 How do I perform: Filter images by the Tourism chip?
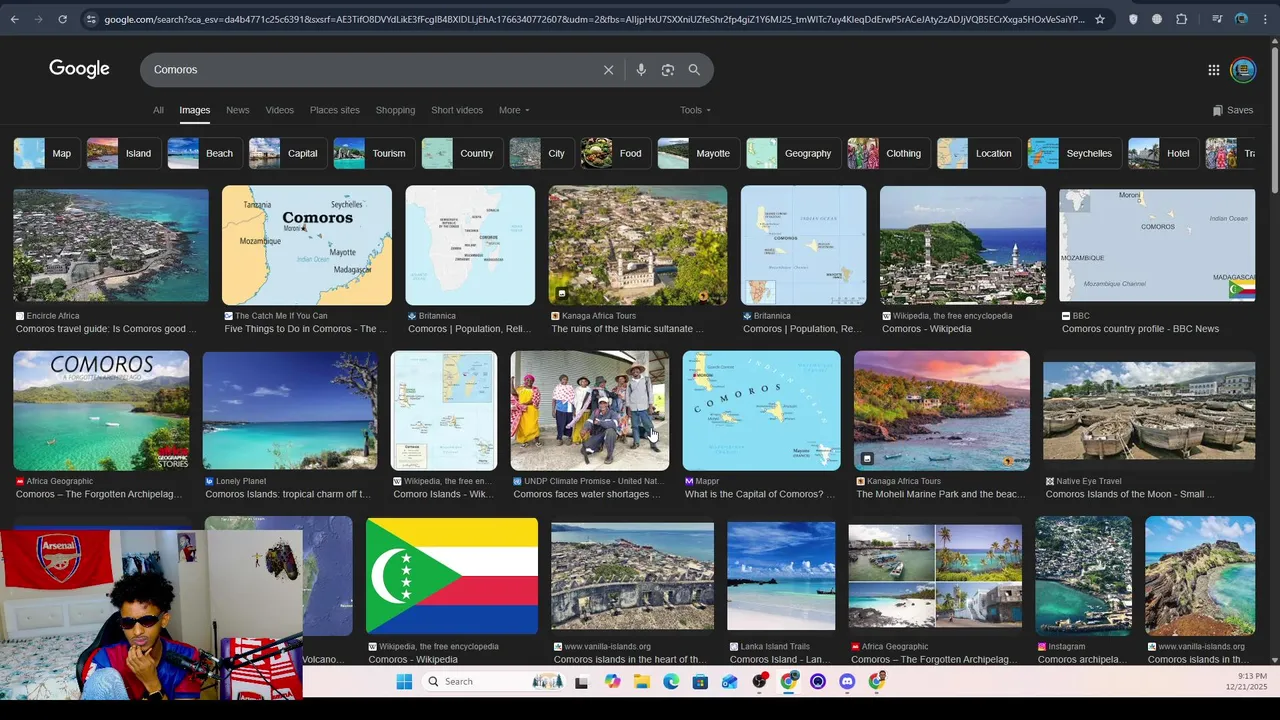click(374, 153)
